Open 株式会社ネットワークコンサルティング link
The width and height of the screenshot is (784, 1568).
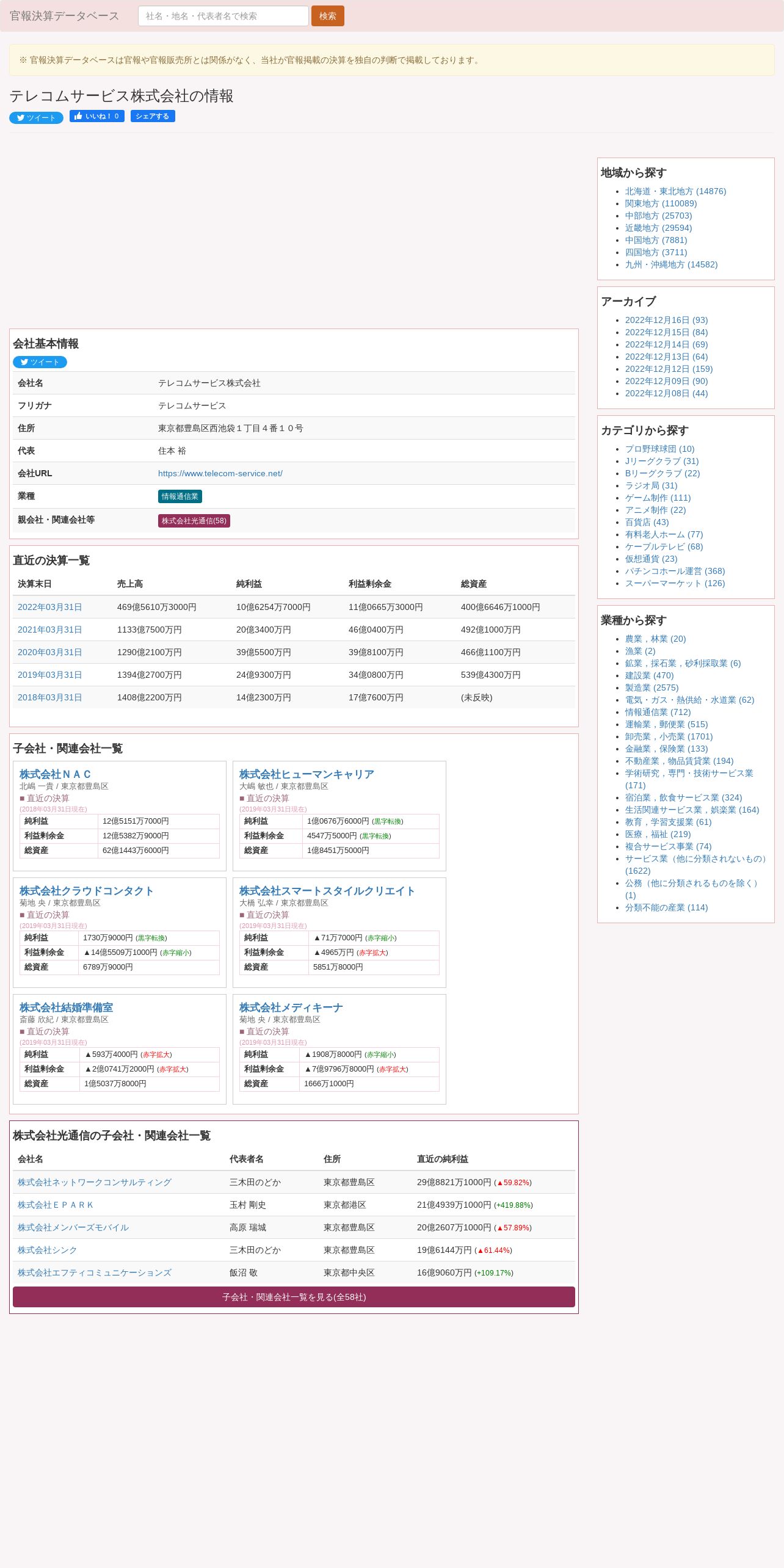coord(95,1182)
